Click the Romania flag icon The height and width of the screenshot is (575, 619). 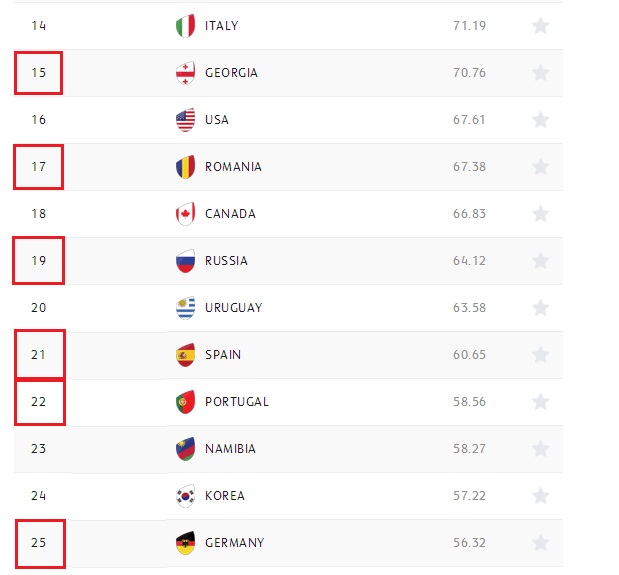click(185, 167)
